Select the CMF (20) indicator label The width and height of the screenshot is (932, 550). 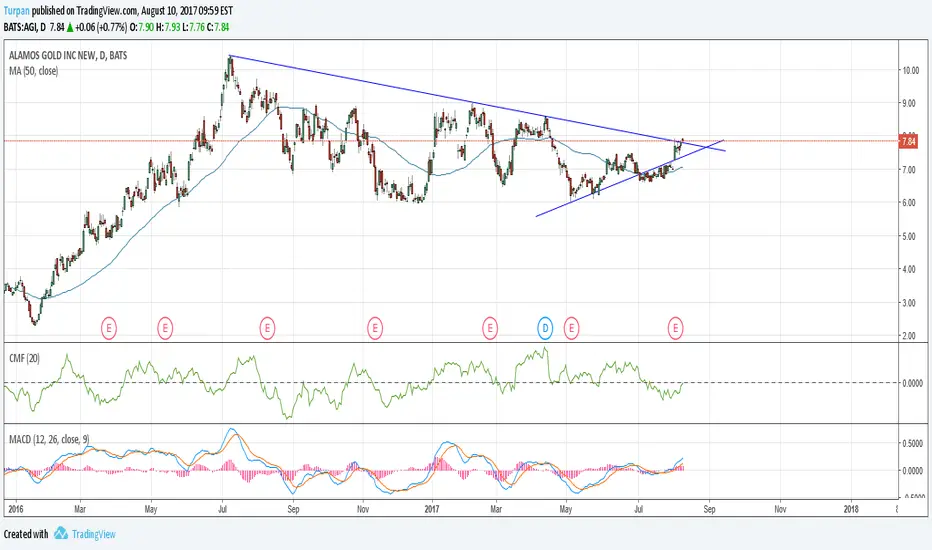pyautogui.click(x=24, y=358)
